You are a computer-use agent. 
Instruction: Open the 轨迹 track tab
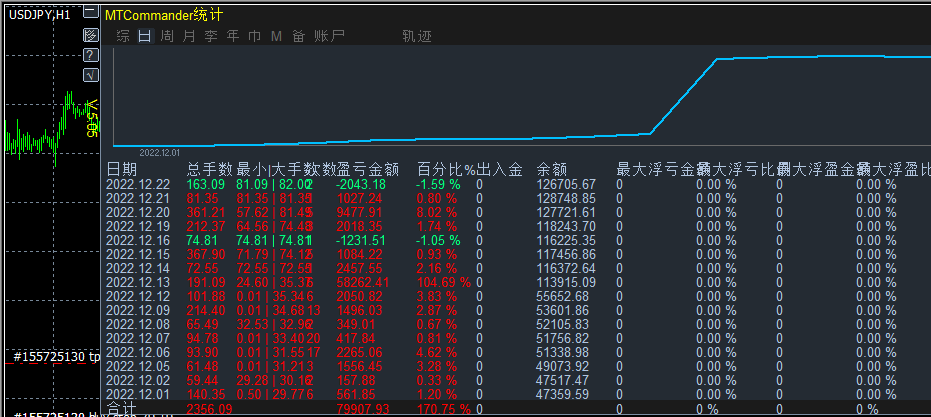click(x=417, y=36)
